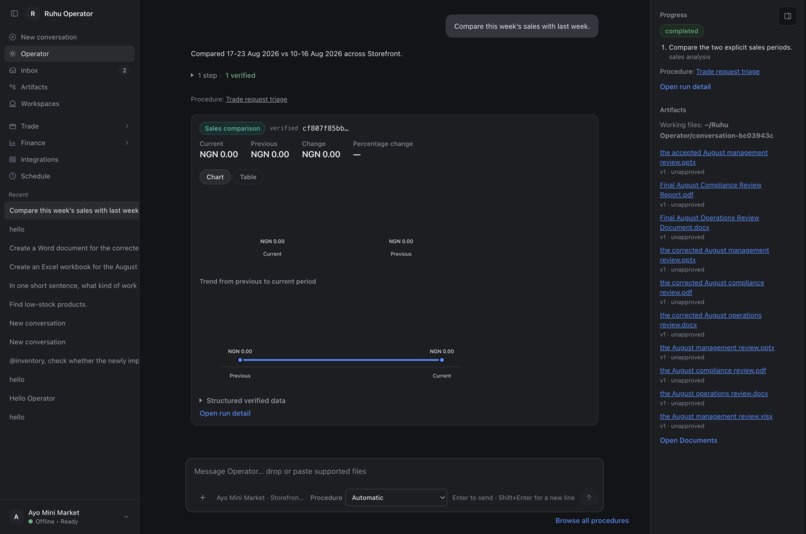Open the Trade menu item

click(69, 126)
